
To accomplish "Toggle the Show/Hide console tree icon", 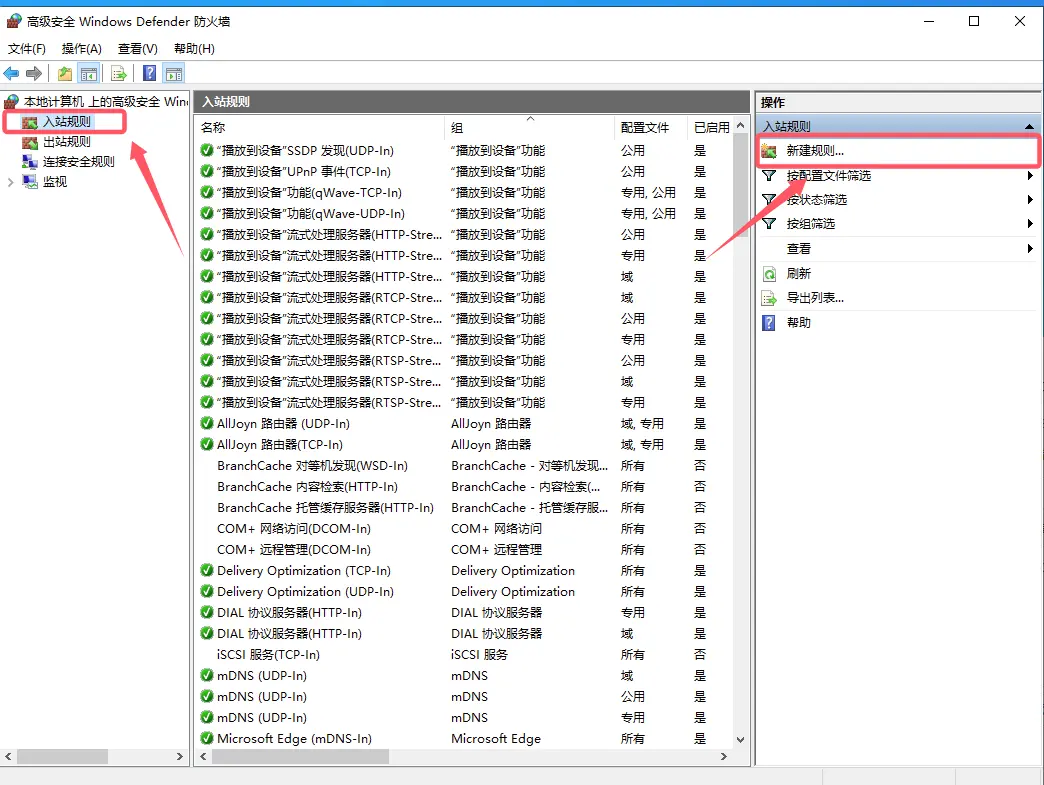I will tap(89, 73).
